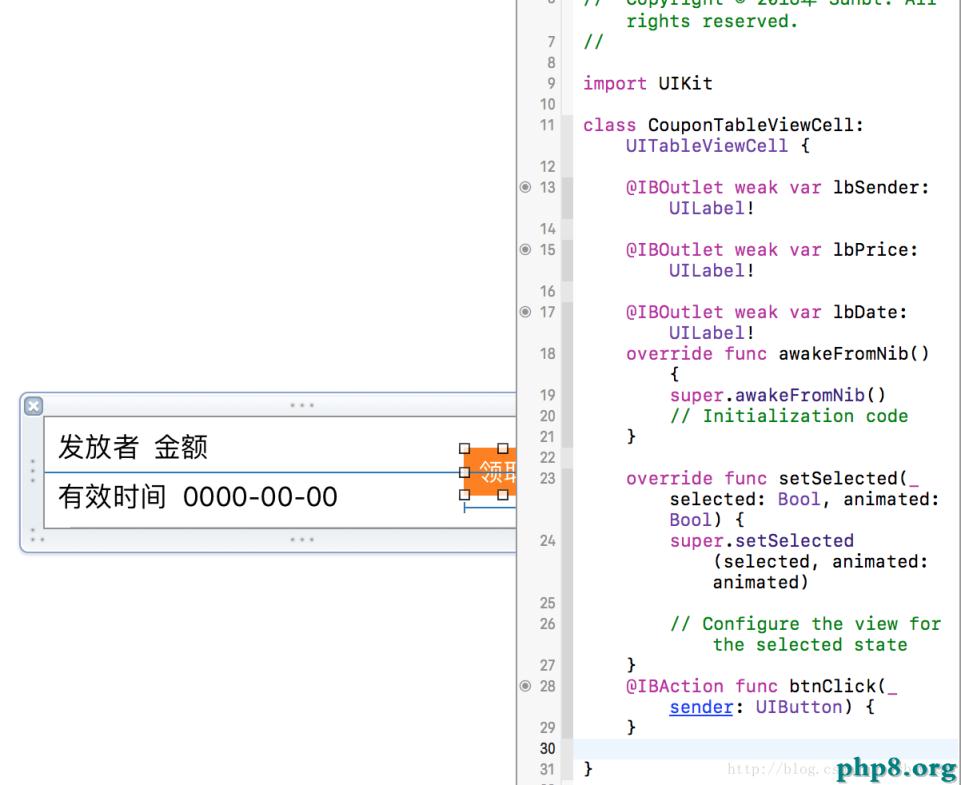Toggle a breakpoint on line 19
Screen dimensions: 961x785
click(x=545, y=394)
